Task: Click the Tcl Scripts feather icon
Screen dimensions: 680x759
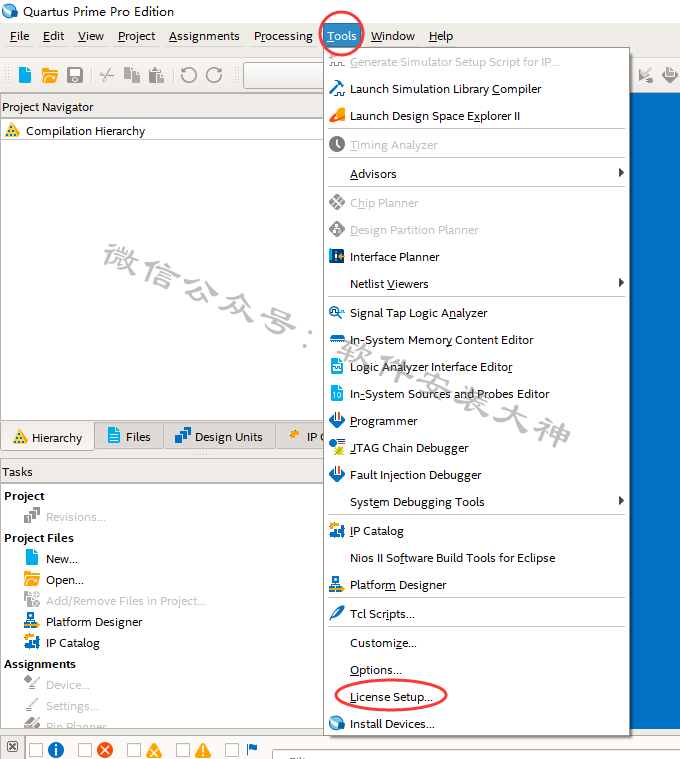Action: [x=337, y=613]
